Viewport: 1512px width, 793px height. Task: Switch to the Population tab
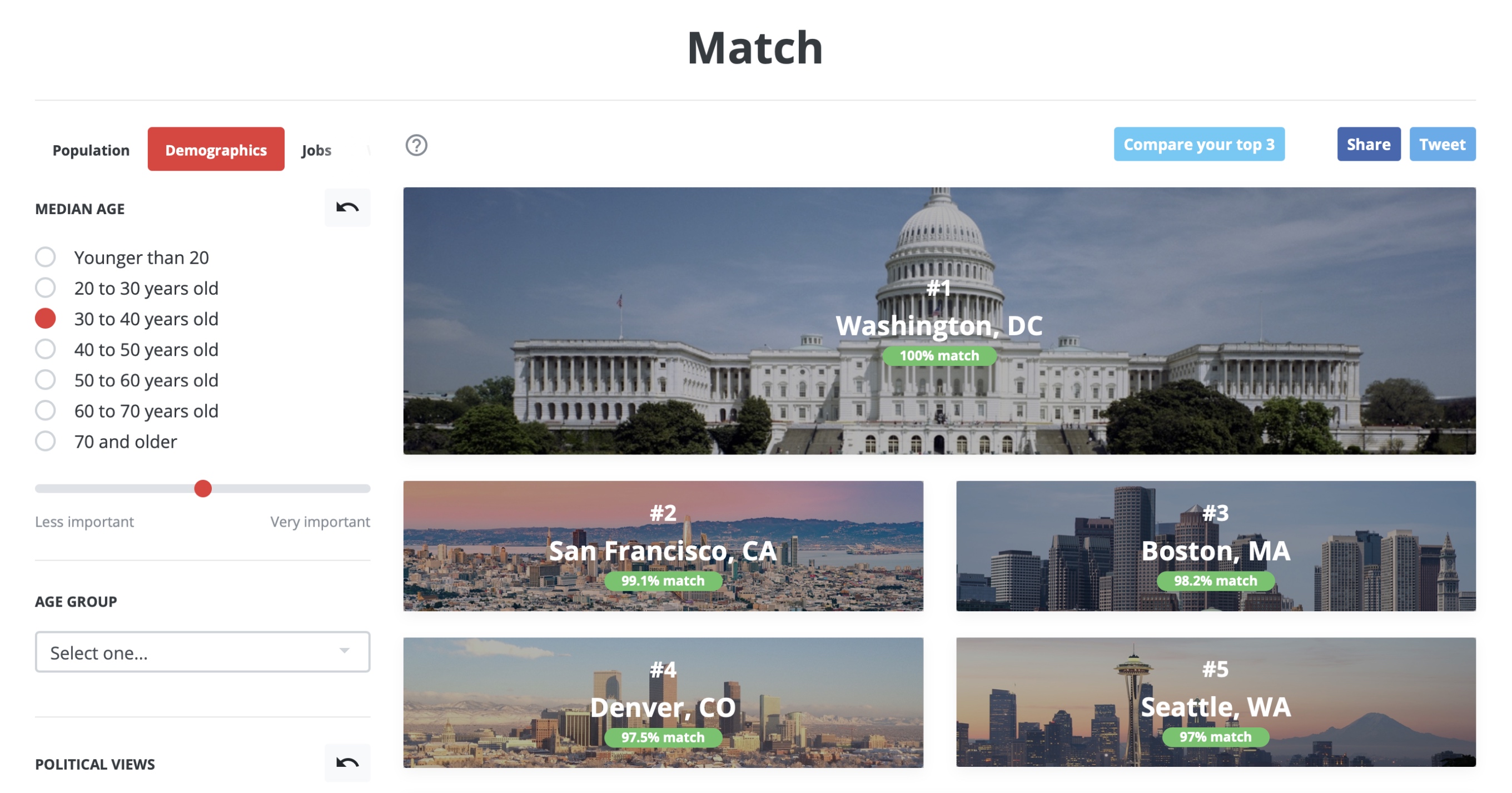pos(91,150)
